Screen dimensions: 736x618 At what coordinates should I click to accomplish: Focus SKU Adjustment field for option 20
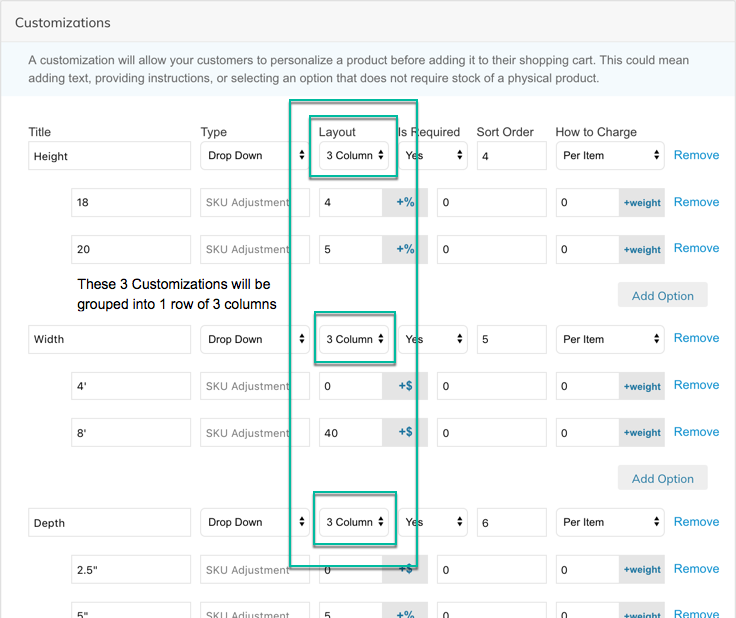tap(255, 250)
